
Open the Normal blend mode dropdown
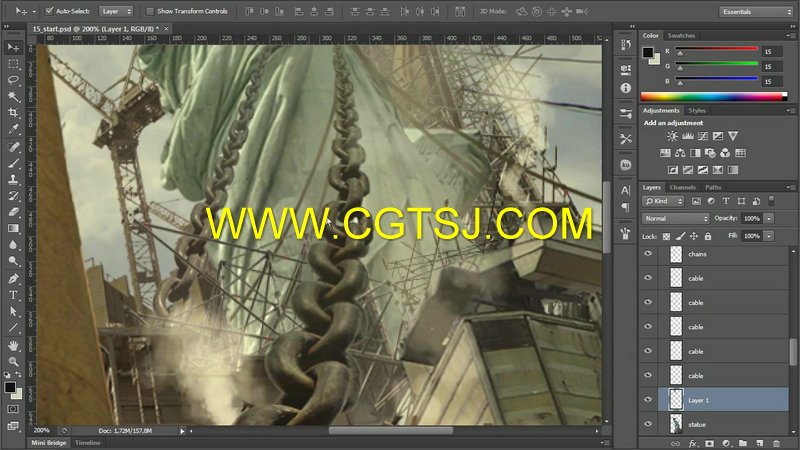[676, 218]
